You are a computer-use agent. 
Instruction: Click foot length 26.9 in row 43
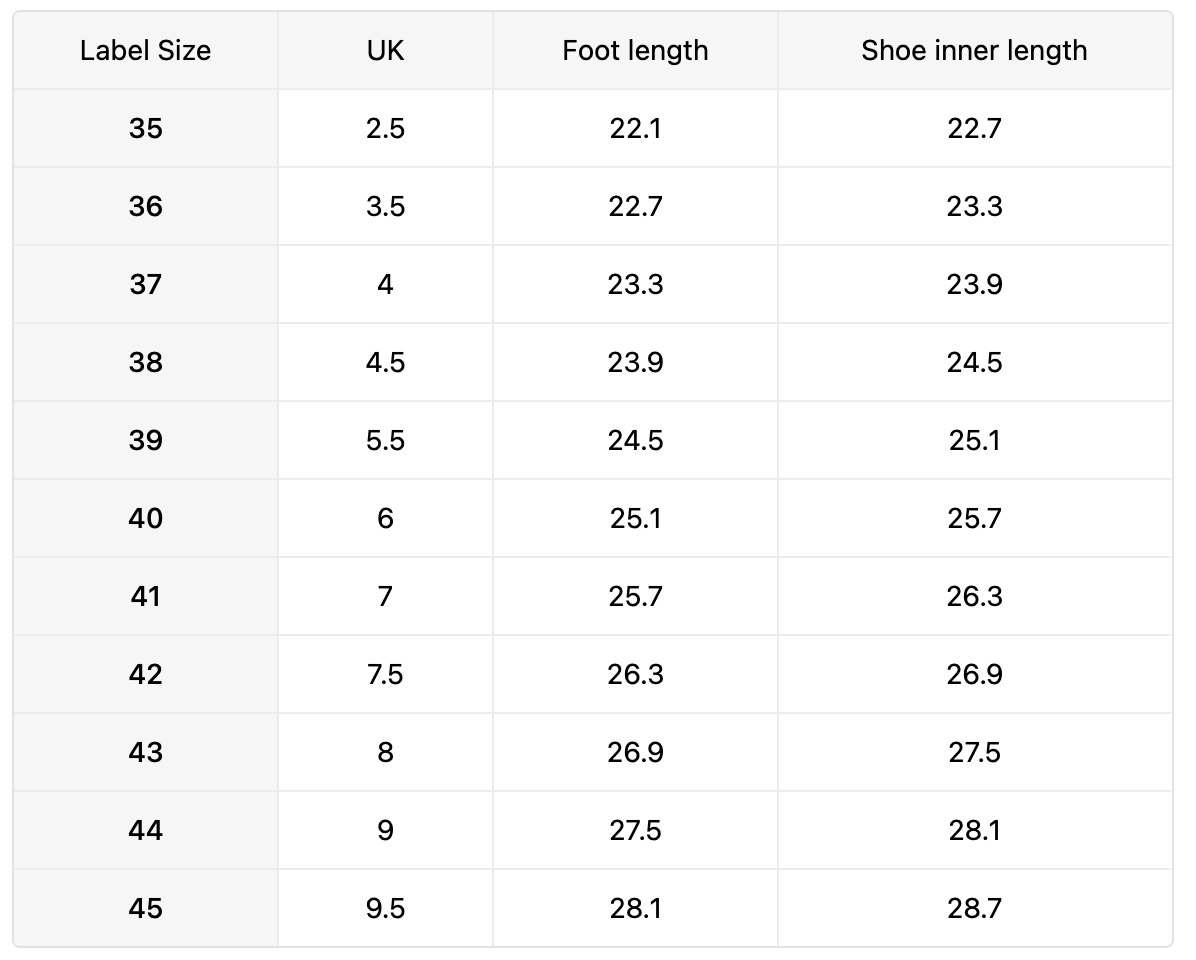click(635, 753)
